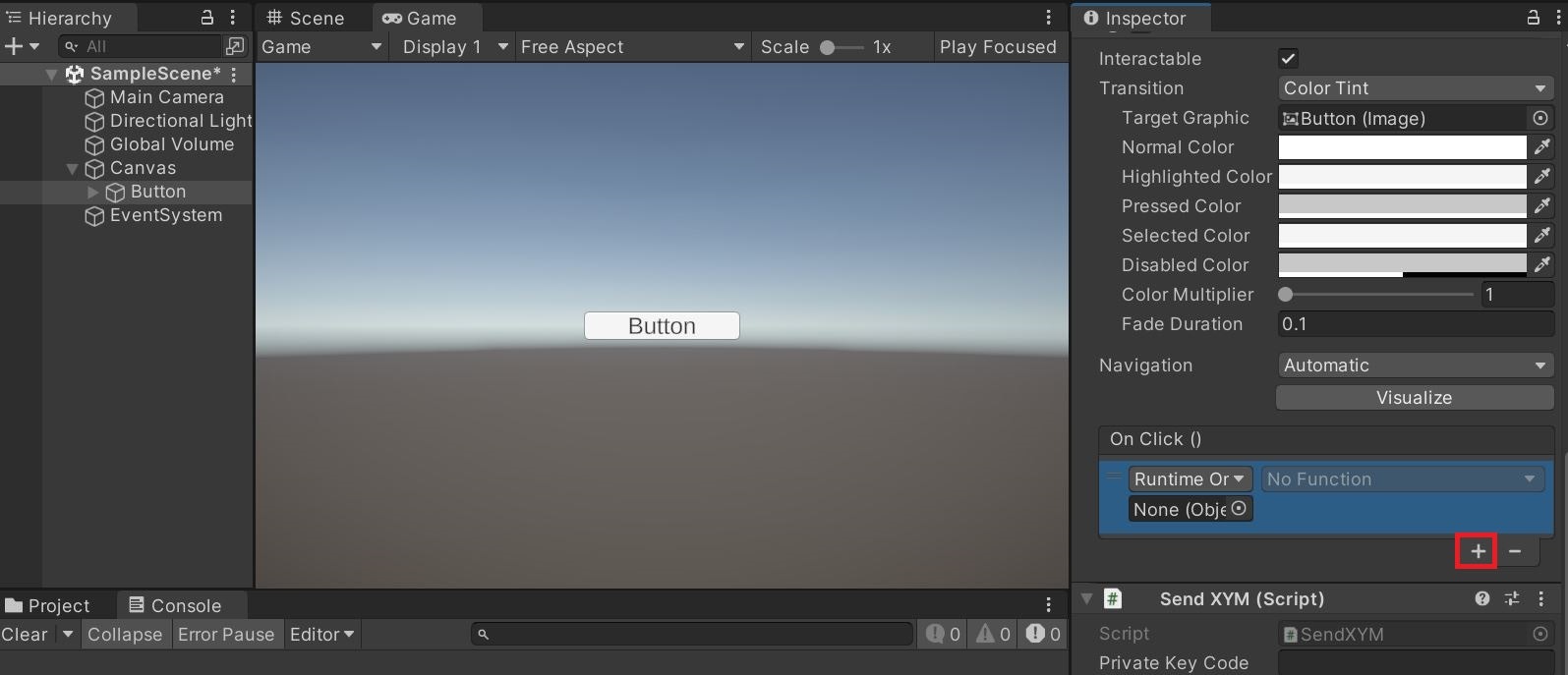Open the SampleScene three-dot options
The height and width of the screenshot is (675, 1568).
(x=234, y=74)
